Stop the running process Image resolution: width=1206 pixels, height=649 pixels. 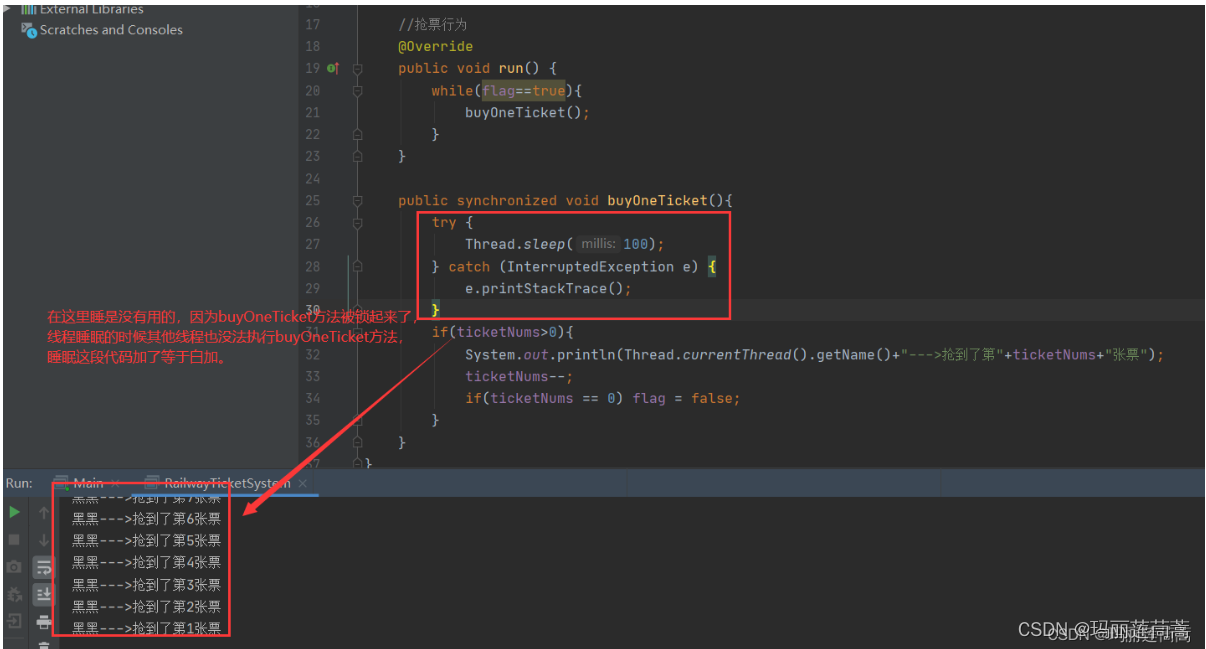[x=13, y=538]
